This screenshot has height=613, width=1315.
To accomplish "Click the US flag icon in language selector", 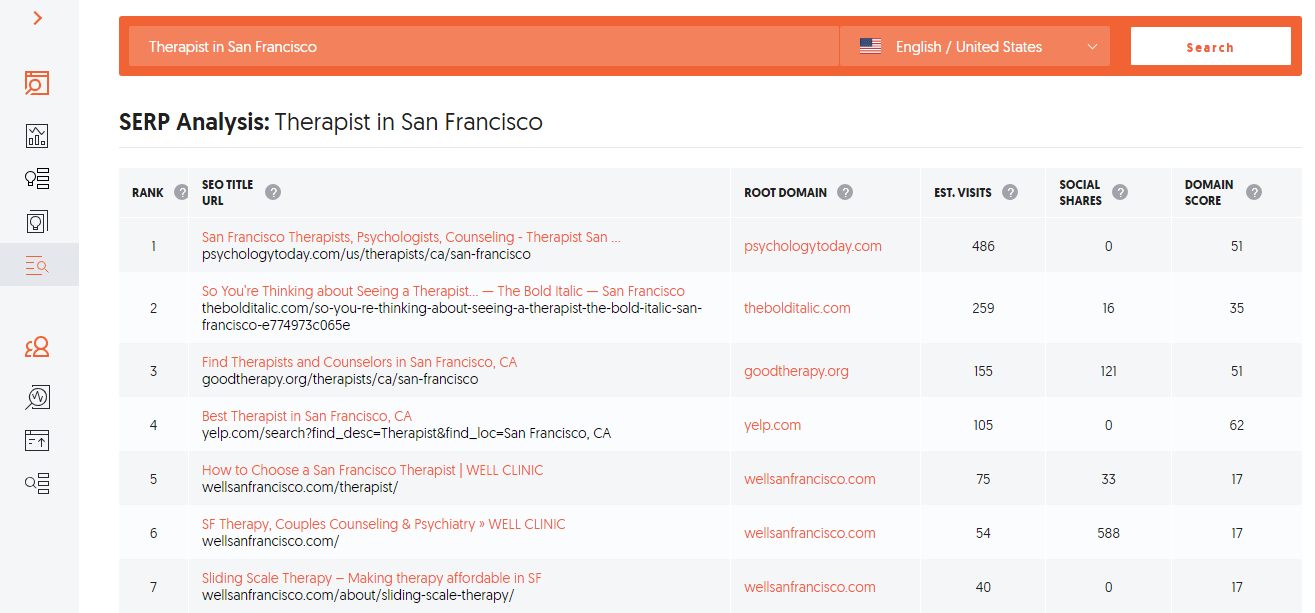I will pyautogui.click(x=871, y=46).
